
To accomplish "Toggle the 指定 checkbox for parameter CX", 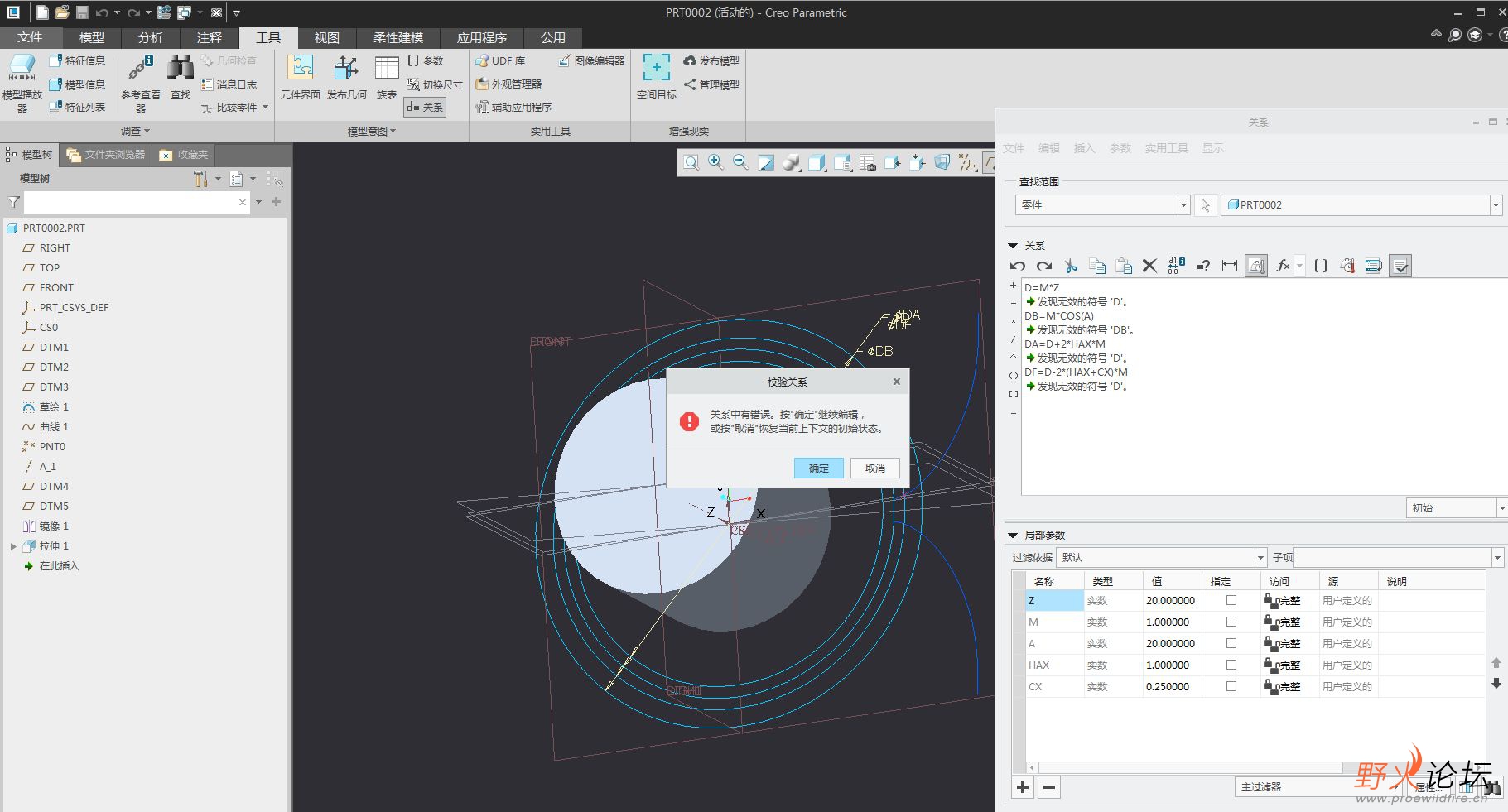I will [x=1231, y=686].
